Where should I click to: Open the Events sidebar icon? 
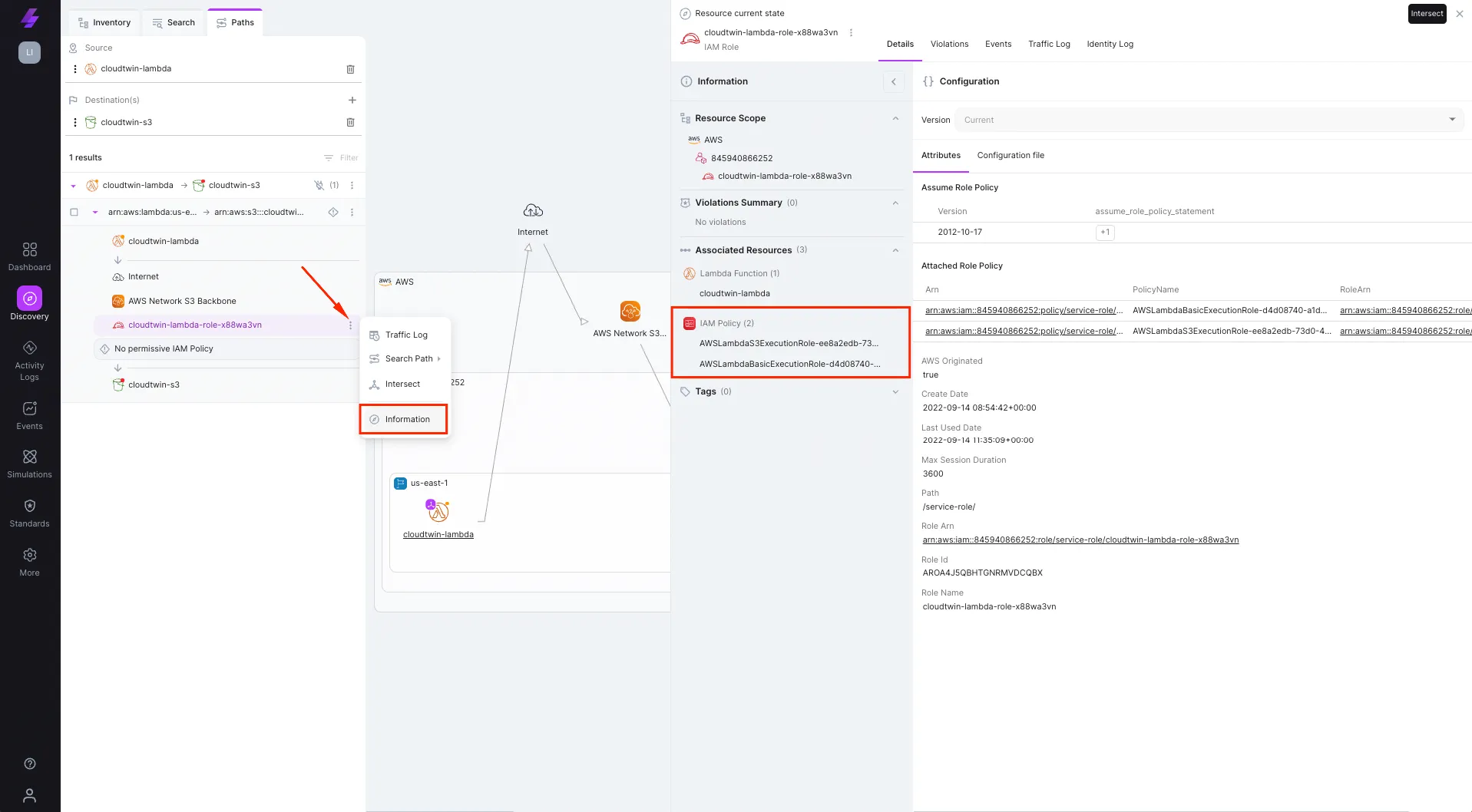click(29, 415)
